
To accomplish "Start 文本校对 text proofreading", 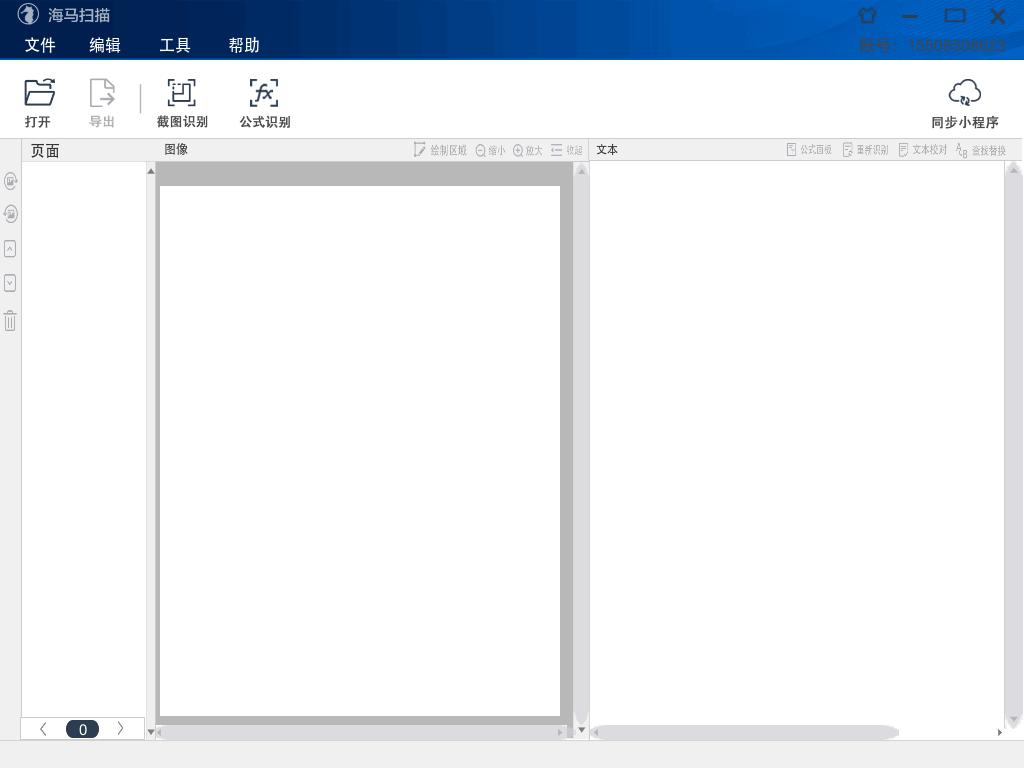I will [x=923, y=150].
